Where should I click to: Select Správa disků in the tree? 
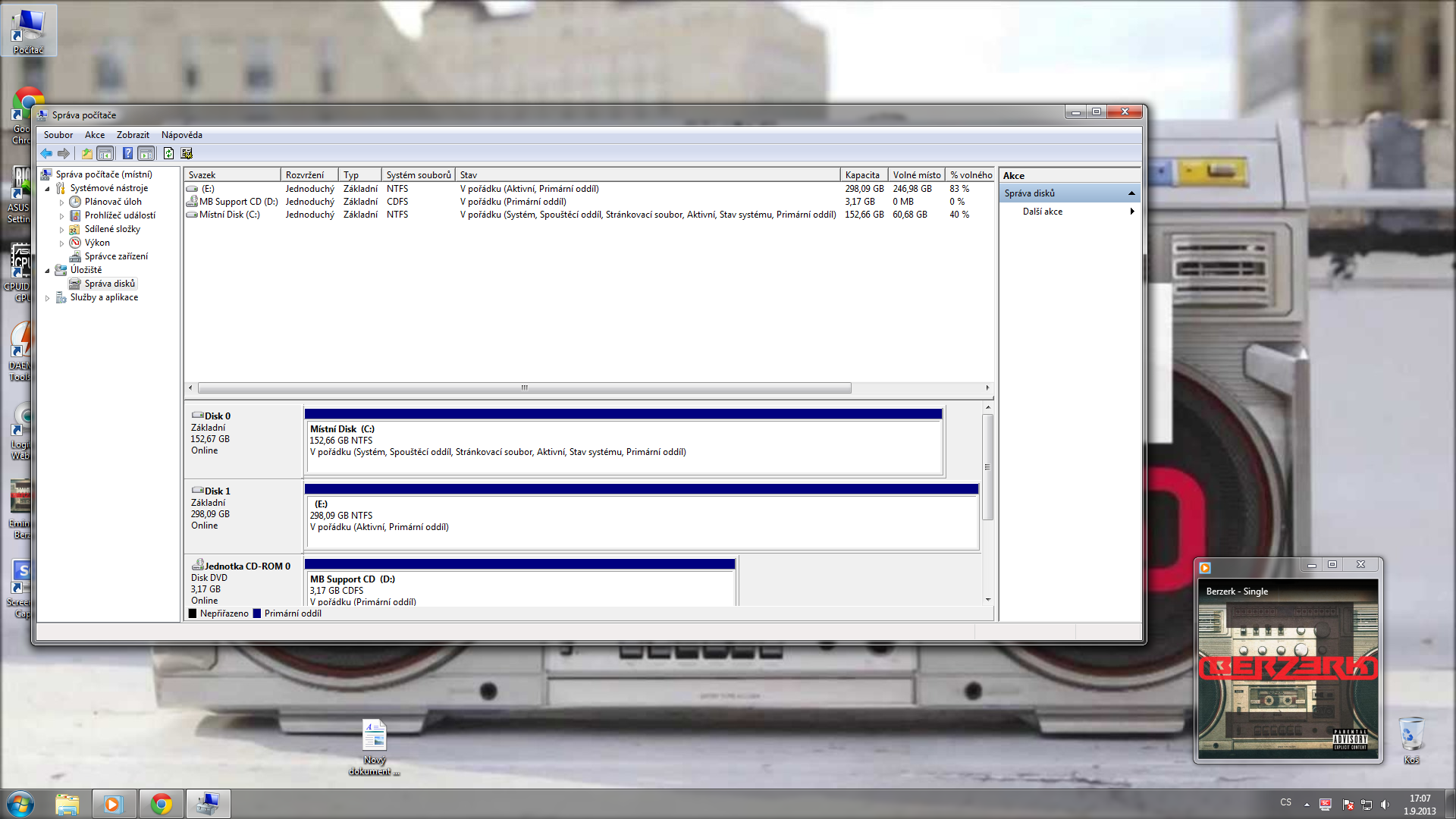coord(110,284)
